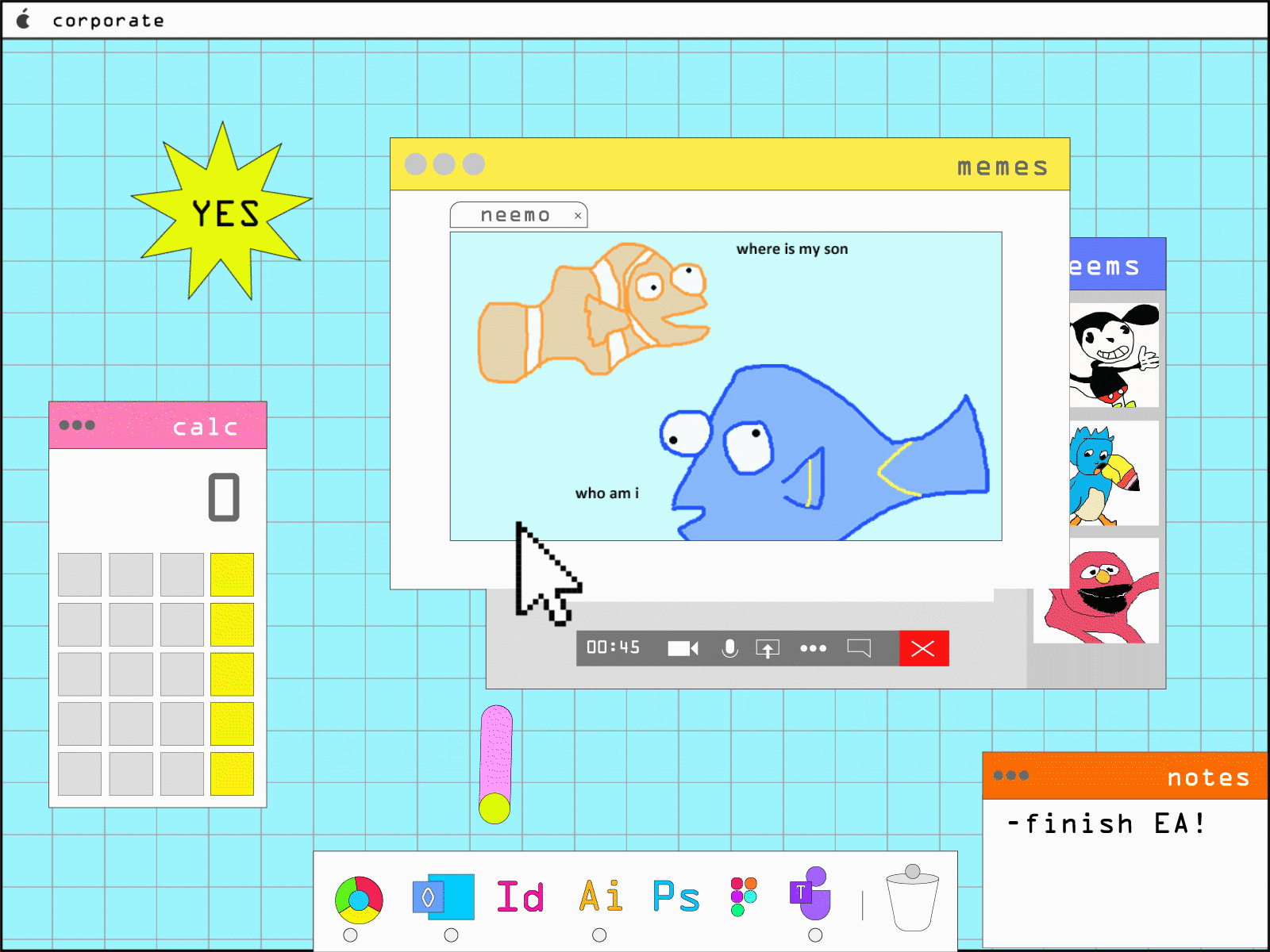
Task: Click the top yellow calc operator key
Action: click(x=232, y=574)
